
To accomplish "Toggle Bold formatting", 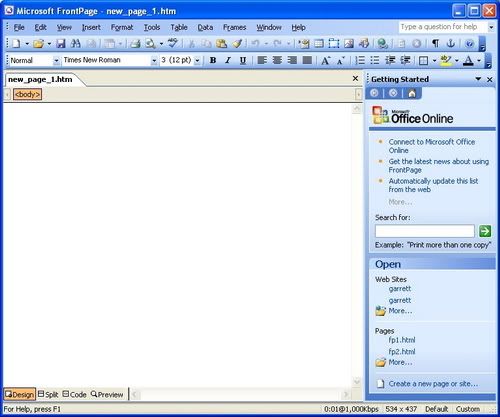I will pos(213,60).
